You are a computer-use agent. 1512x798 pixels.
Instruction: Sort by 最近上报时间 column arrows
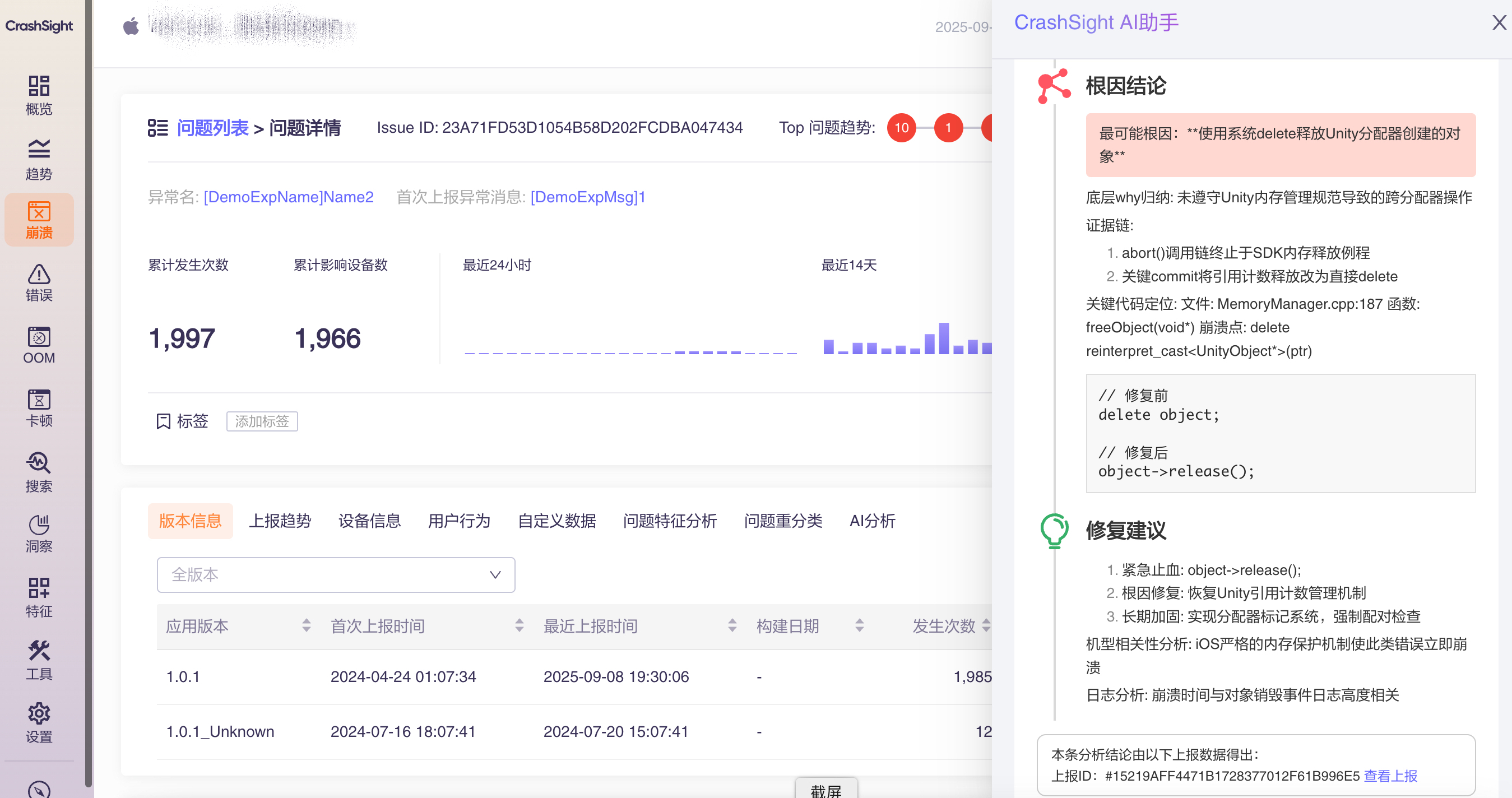point(732,625)
